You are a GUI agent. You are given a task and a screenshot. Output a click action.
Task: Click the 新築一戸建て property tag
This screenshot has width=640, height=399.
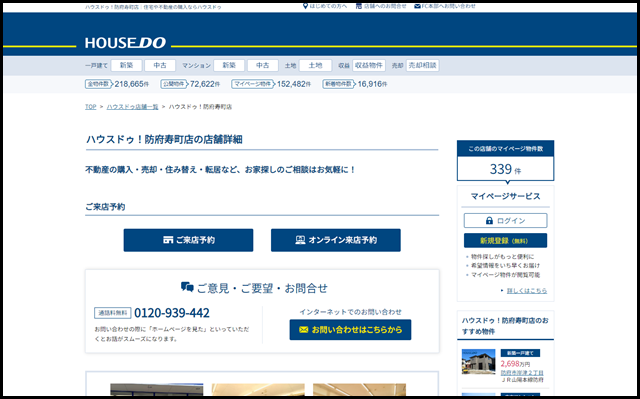click(520, 353)
